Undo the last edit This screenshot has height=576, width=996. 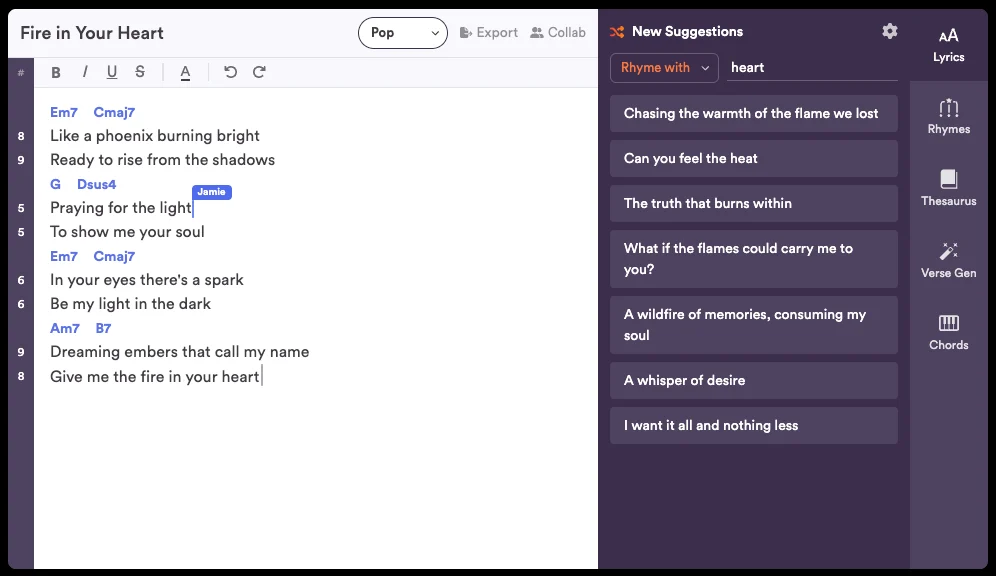pyautogui.click(x=231, y=72)
